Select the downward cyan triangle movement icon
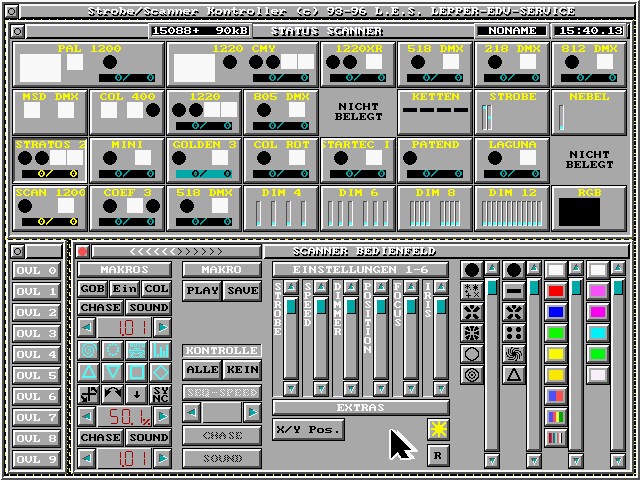This screenshot has height=480, width=640. (x=112, y=372)
